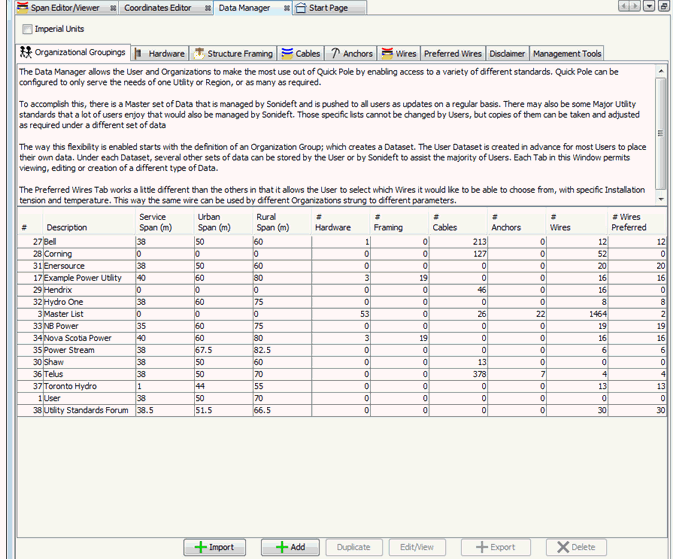Screen dimensions: 673x559
Task: Click the plus icon on Export
Action: coord(482,547)
